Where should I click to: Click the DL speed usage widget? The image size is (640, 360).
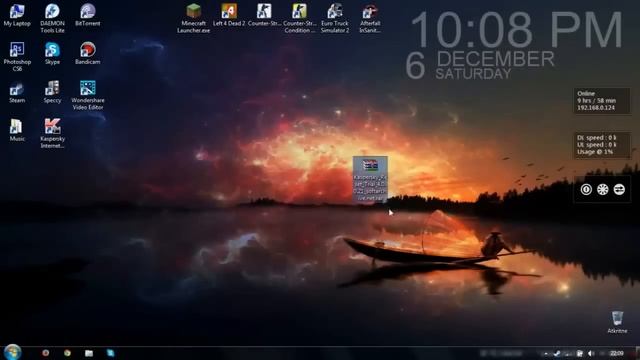pos(602,145)
